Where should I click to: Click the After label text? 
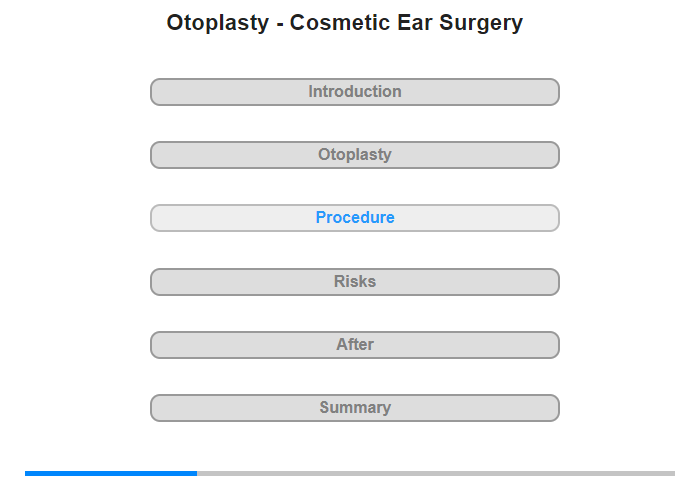(x=355, y=345)
